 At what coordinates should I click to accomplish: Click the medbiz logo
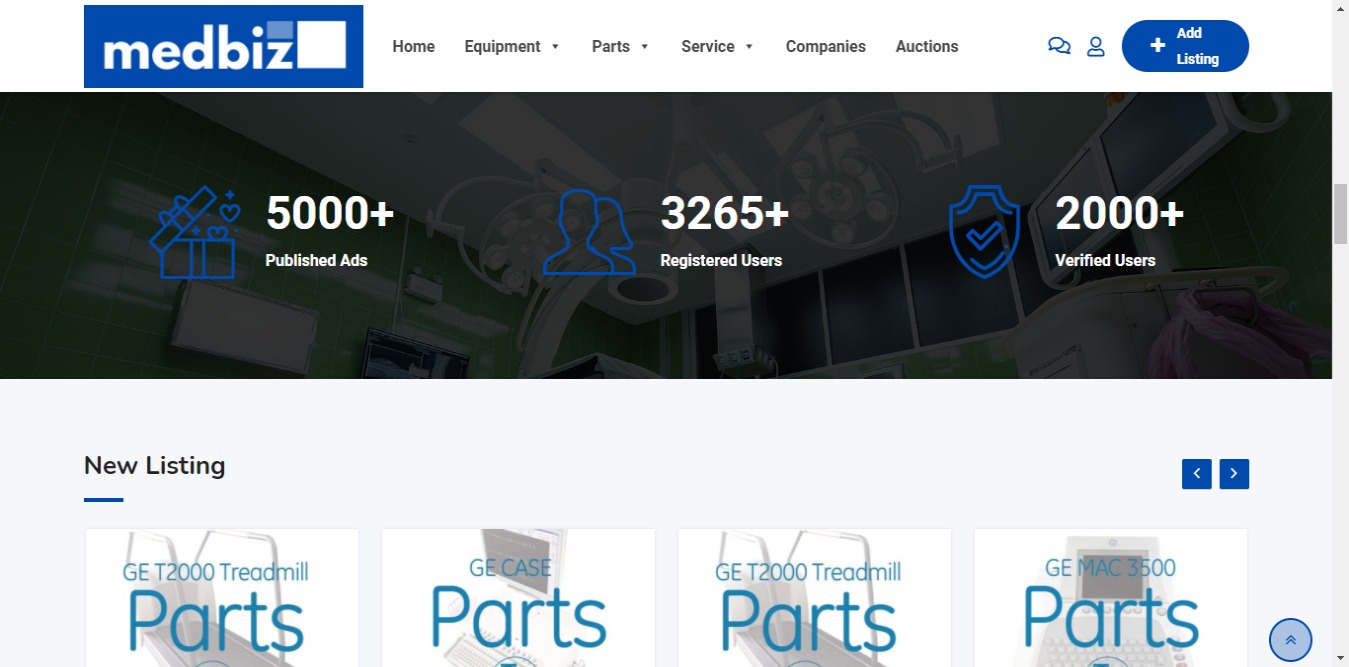[223, 46]
